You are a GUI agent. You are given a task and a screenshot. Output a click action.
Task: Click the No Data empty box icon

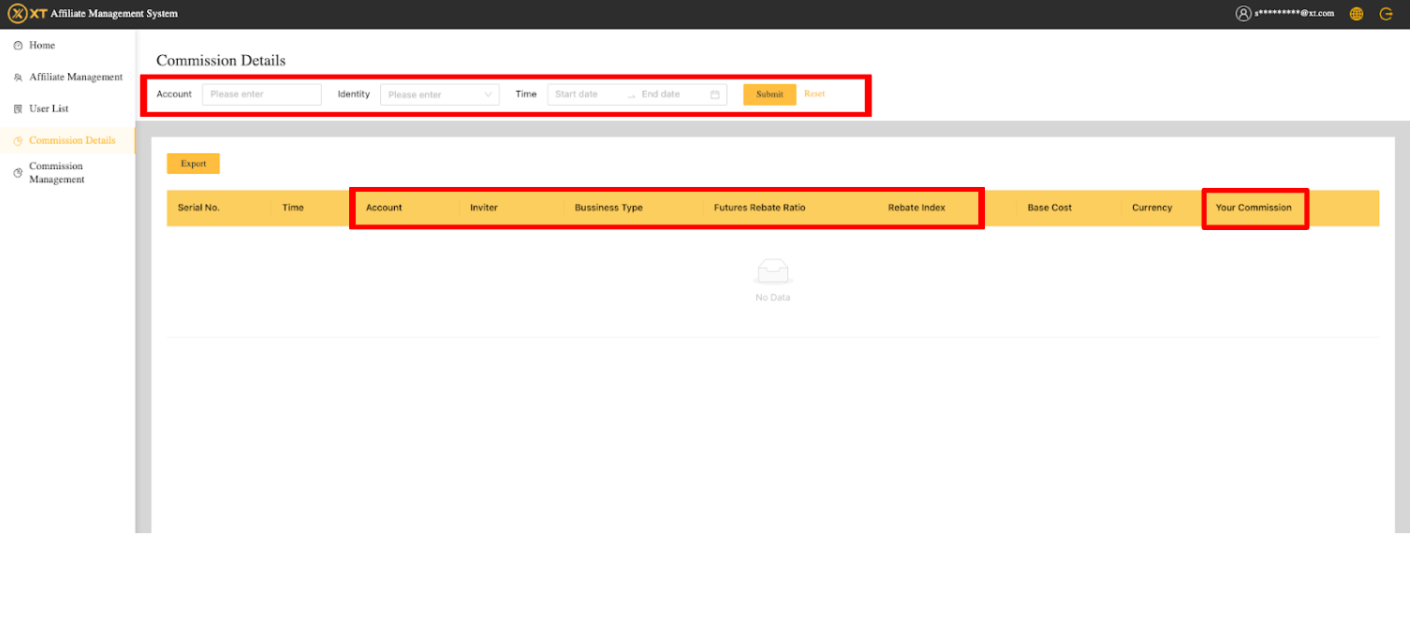[x=773, y=272]
